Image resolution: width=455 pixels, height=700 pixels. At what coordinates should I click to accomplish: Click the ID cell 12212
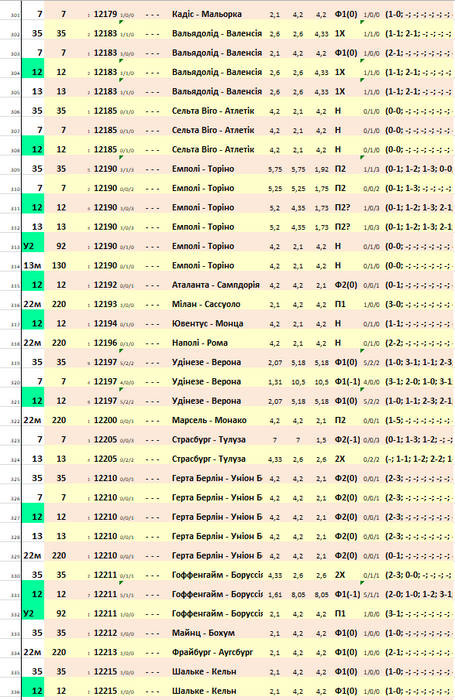(x=105, y=633)
